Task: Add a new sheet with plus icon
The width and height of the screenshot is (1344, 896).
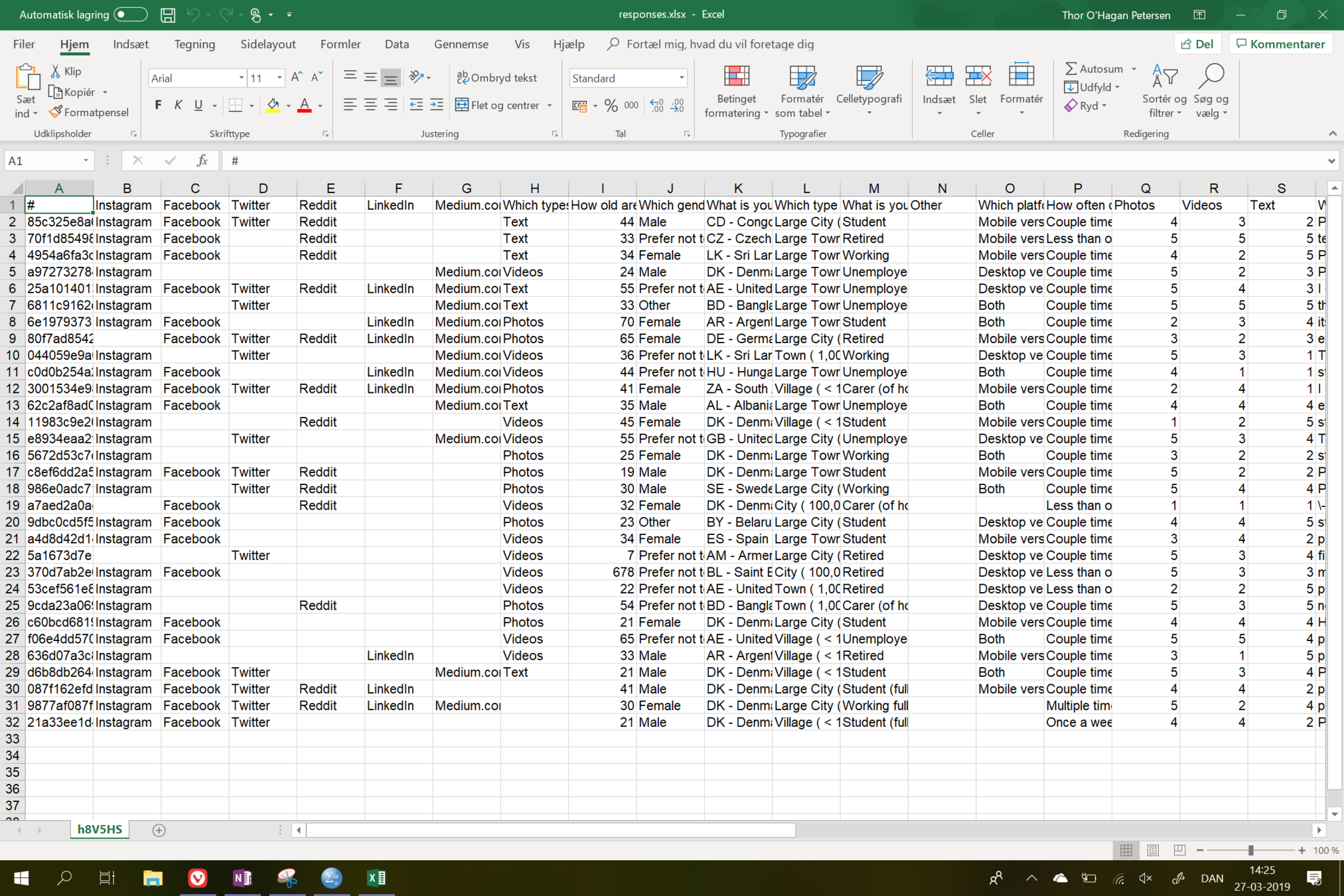Action: [x=159, y=830]
